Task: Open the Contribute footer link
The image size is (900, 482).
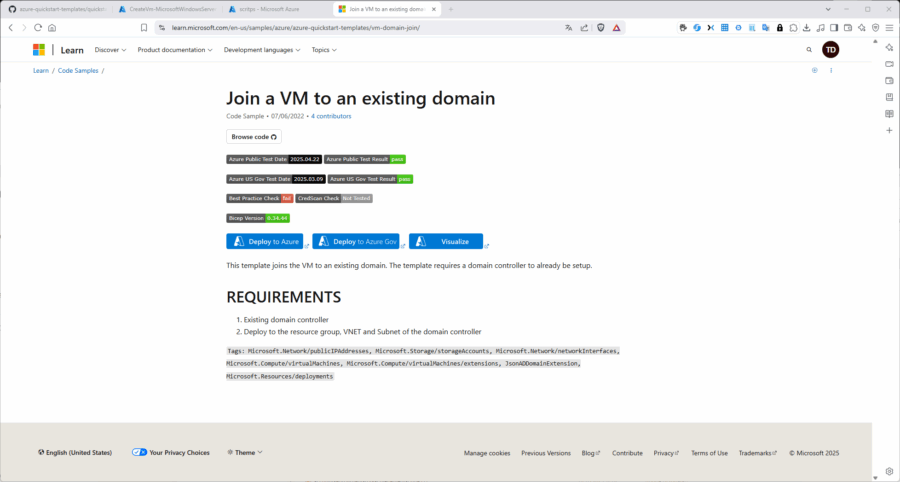Action: pos(627,453)
